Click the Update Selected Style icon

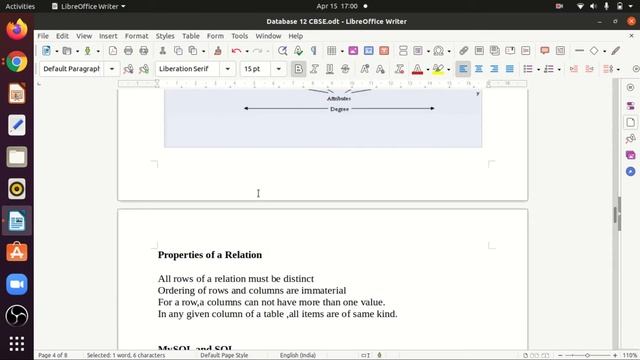pos(128,69)
